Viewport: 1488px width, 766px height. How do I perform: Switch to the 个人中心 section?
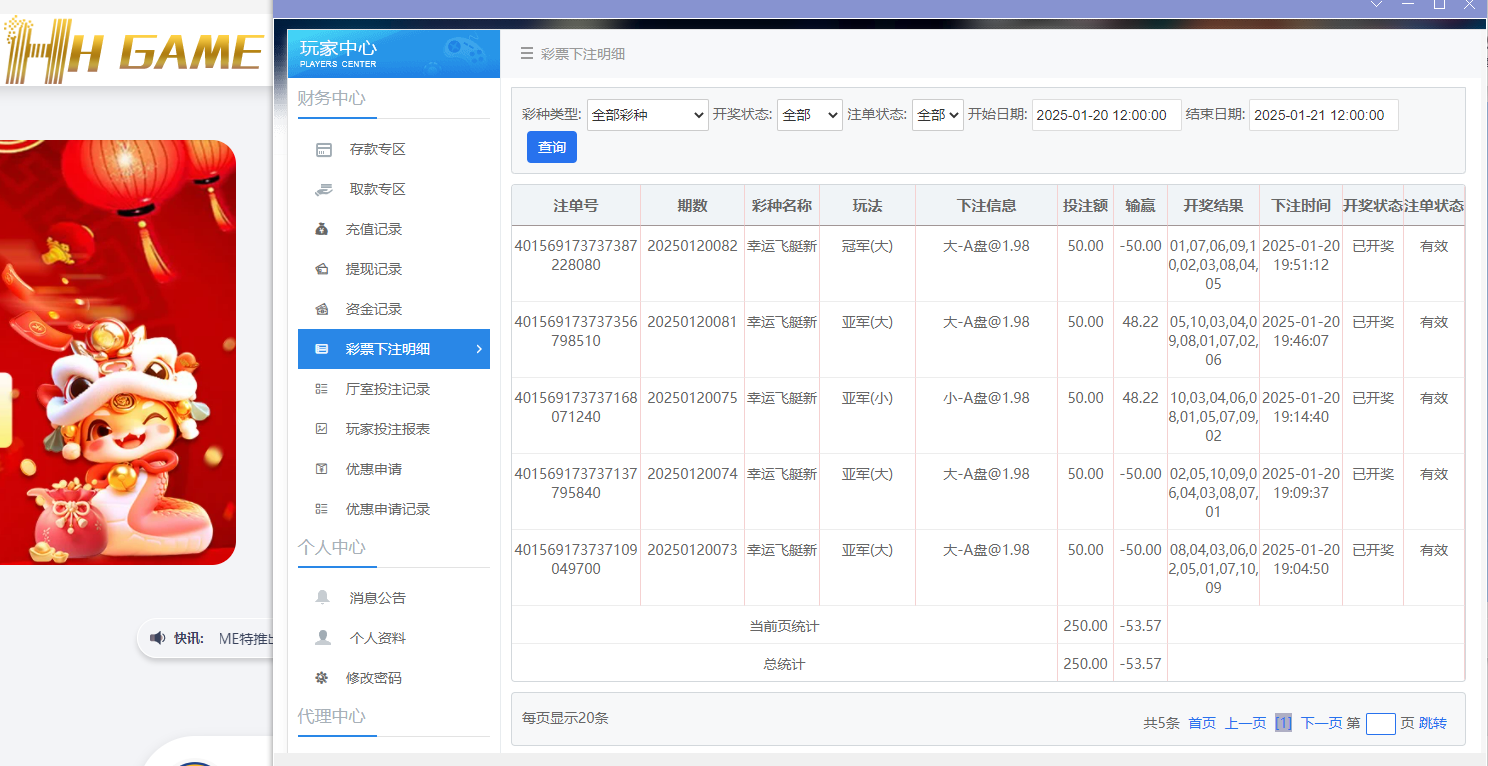point(330,547)
